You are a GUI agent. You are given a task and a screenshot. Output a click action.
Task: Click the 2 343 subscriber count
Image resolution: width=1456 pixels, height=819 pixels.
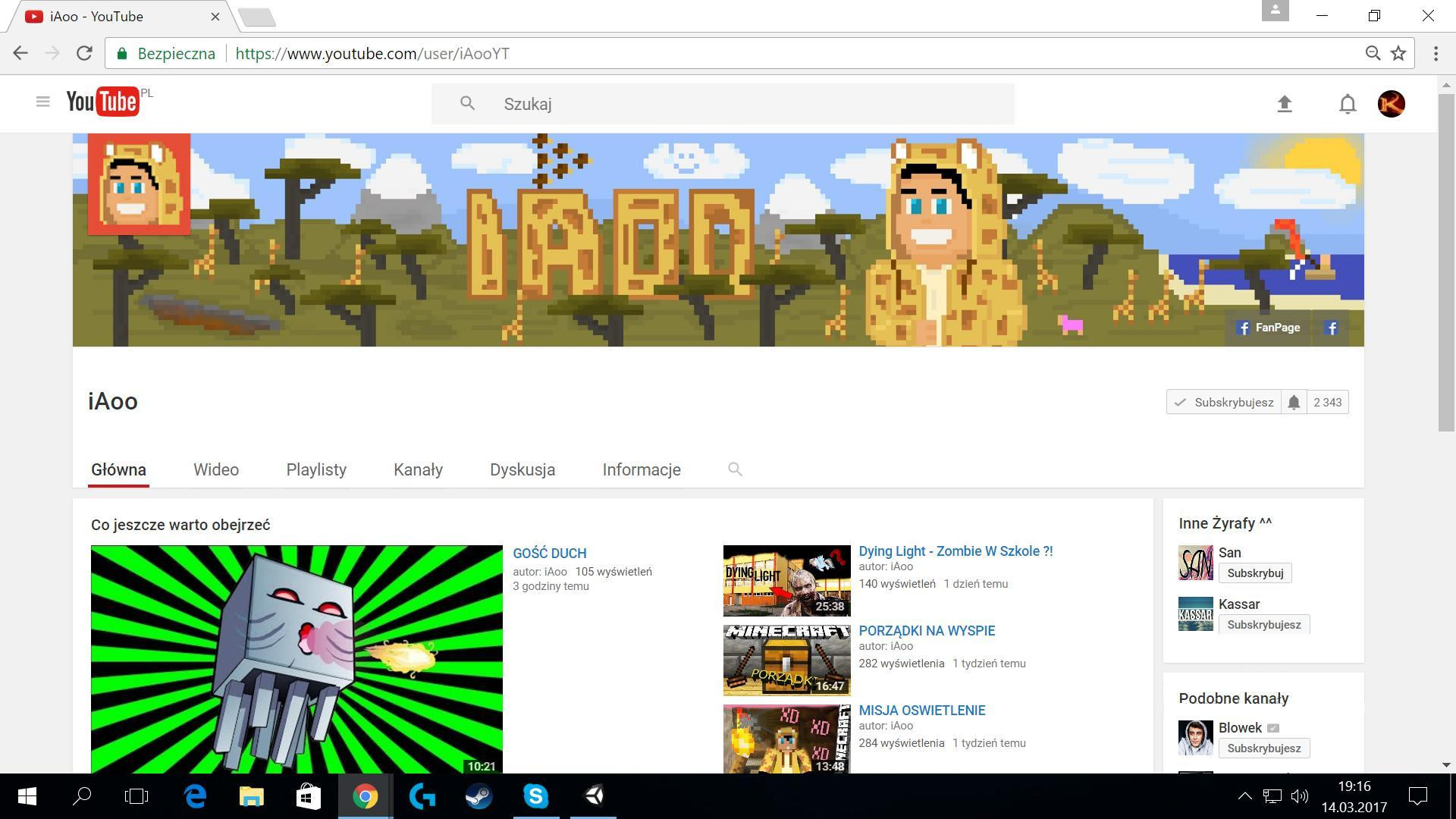pos(1328,403)
